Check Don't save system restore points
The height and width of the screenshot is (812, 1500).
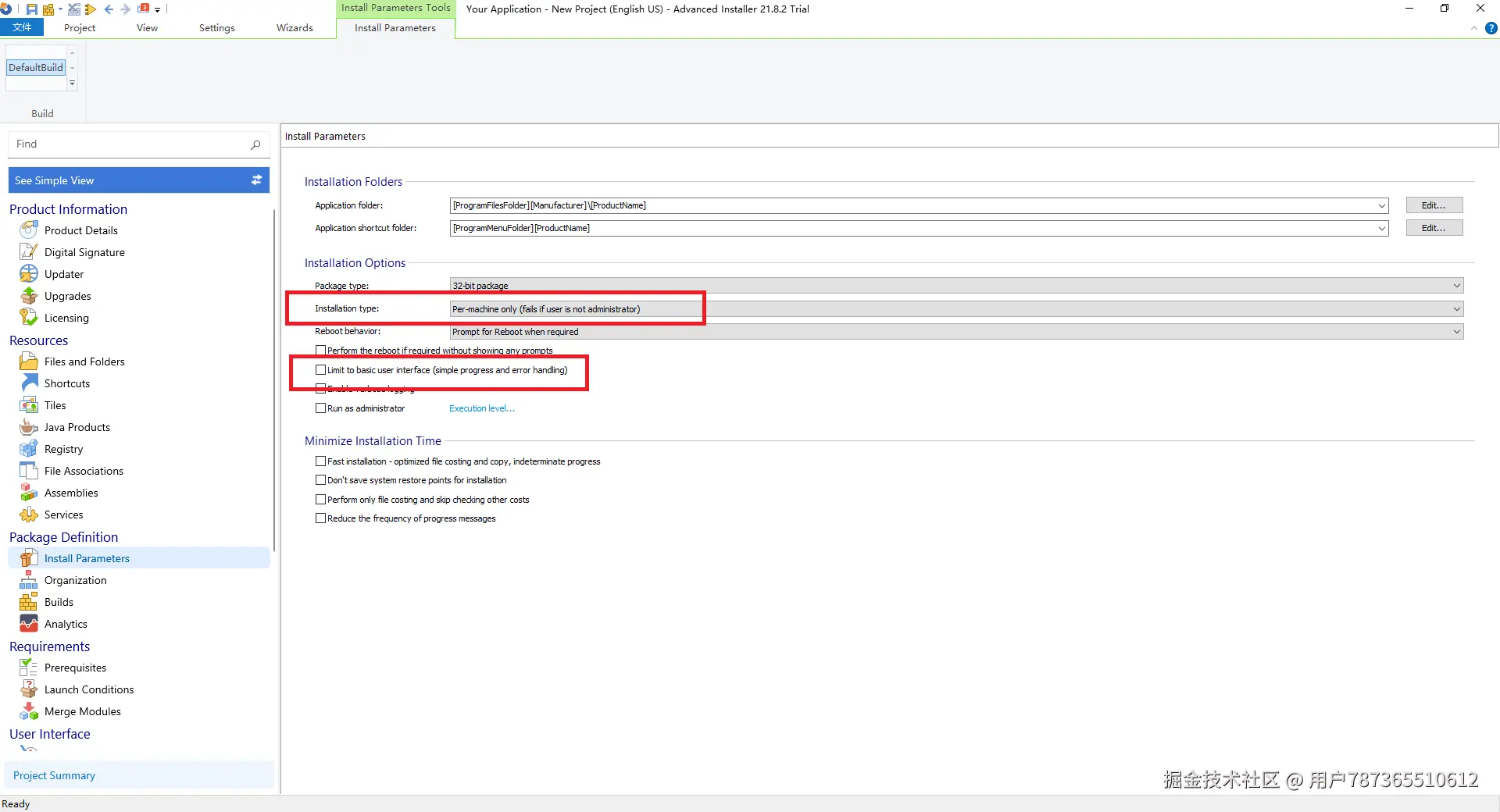coord(320,480)
